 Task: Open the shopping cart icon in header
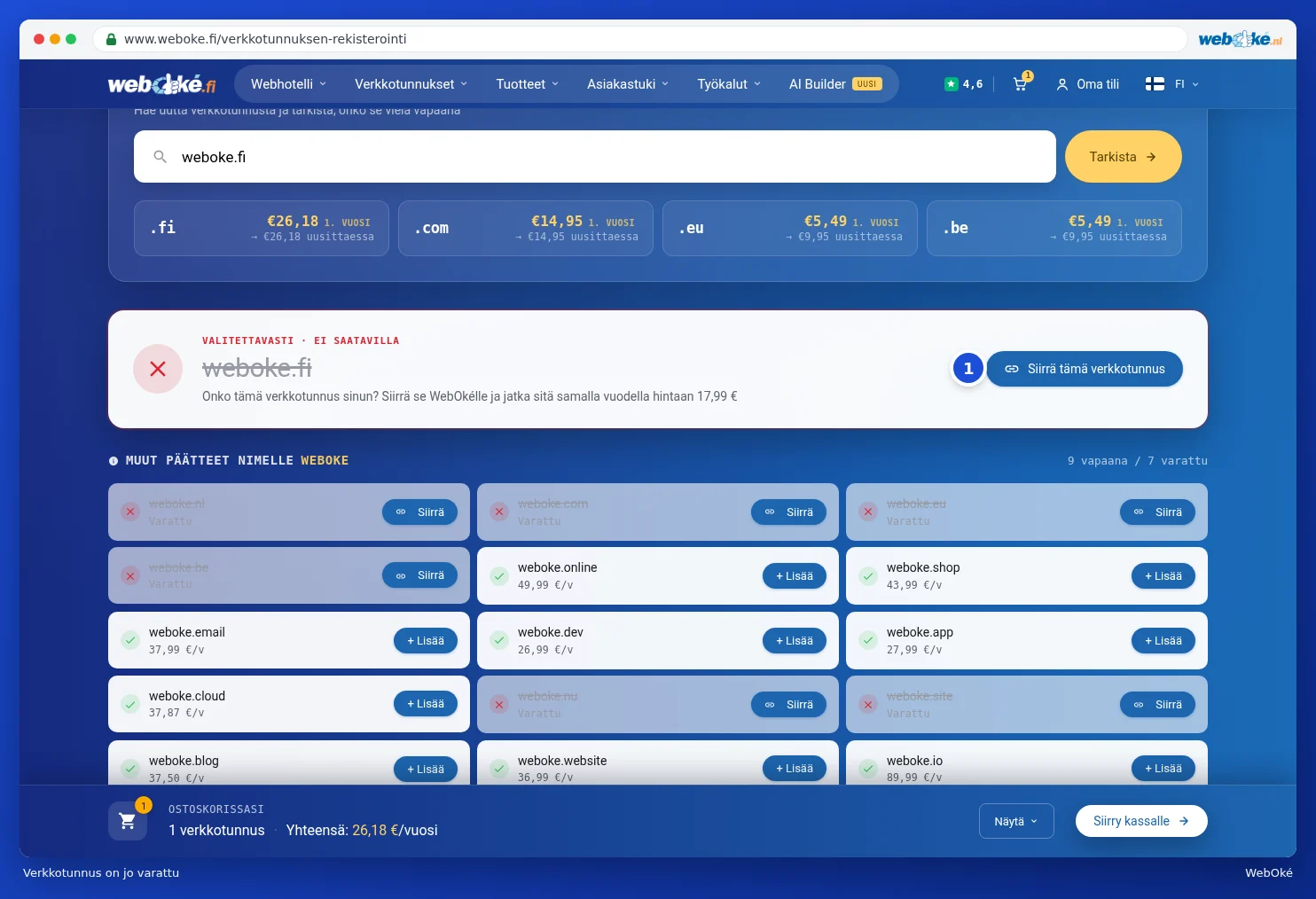(x=1021, y=84)
